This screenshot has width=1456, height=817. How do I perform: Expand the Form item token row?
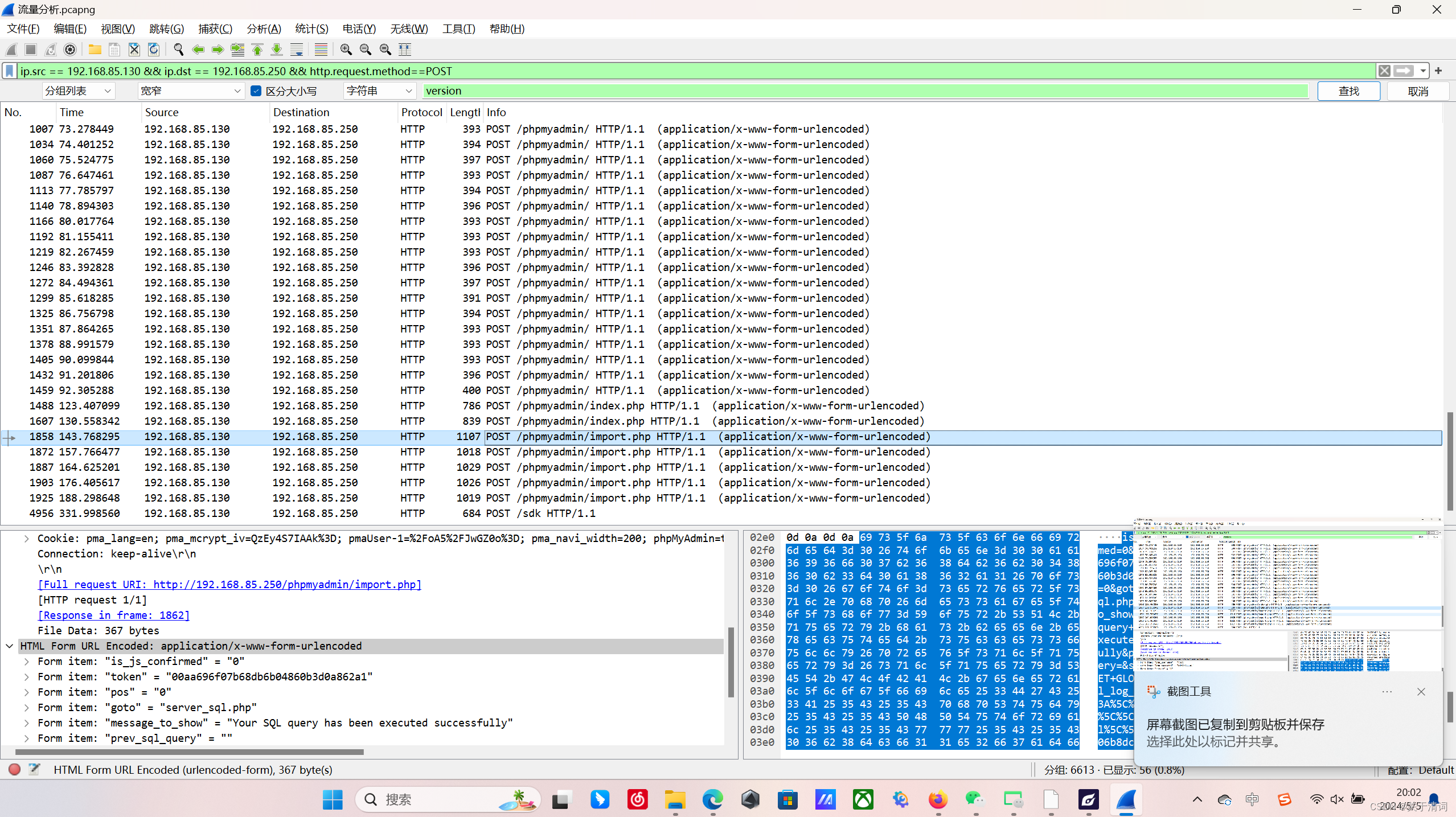click(x=27, y=676)
